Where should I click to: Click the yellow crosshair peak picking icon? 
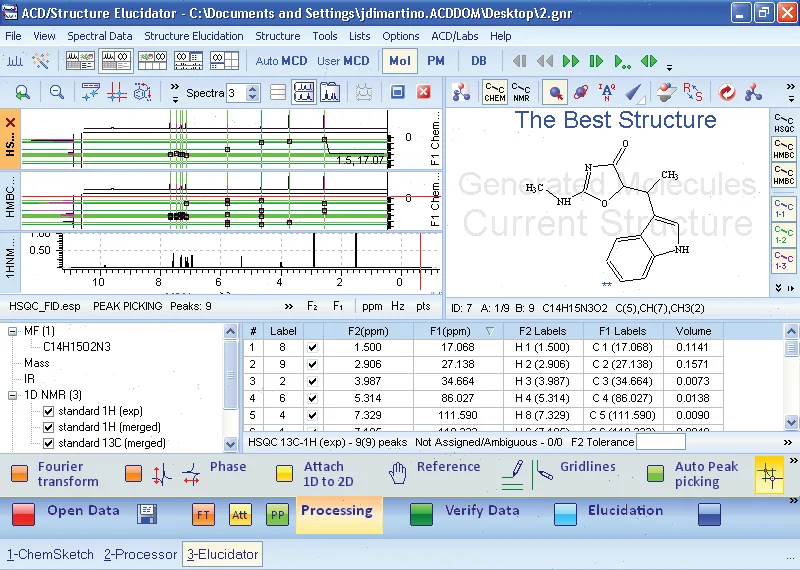pyautogui.click(x=769, y=475)
